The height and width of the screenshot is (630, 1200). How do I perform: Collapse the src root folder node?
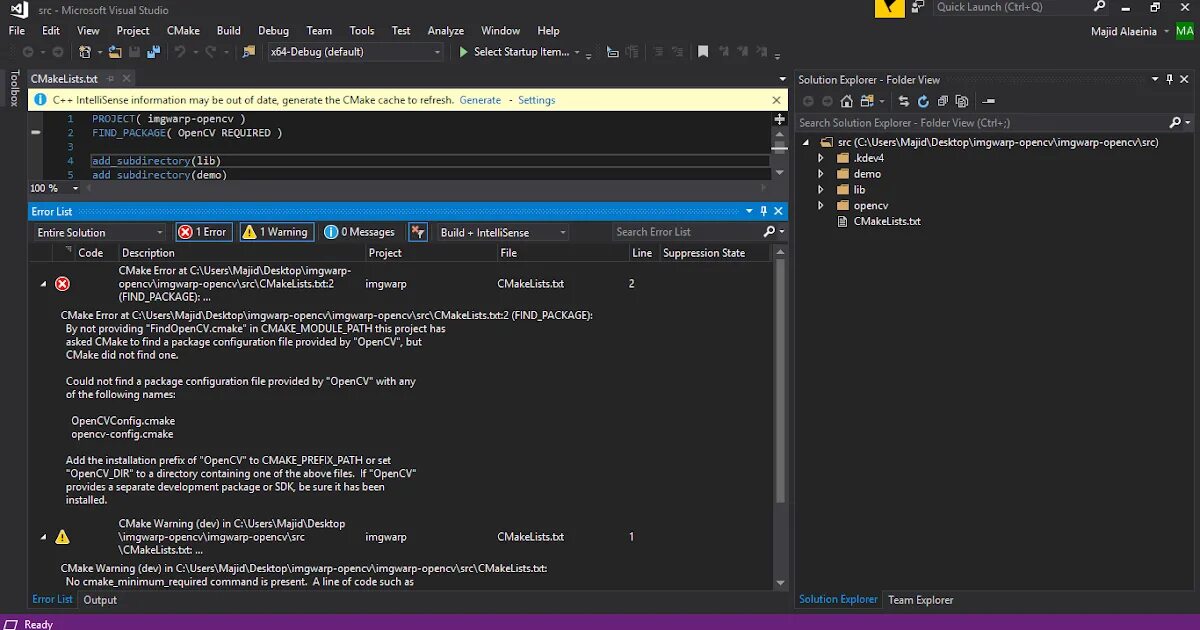806,142
